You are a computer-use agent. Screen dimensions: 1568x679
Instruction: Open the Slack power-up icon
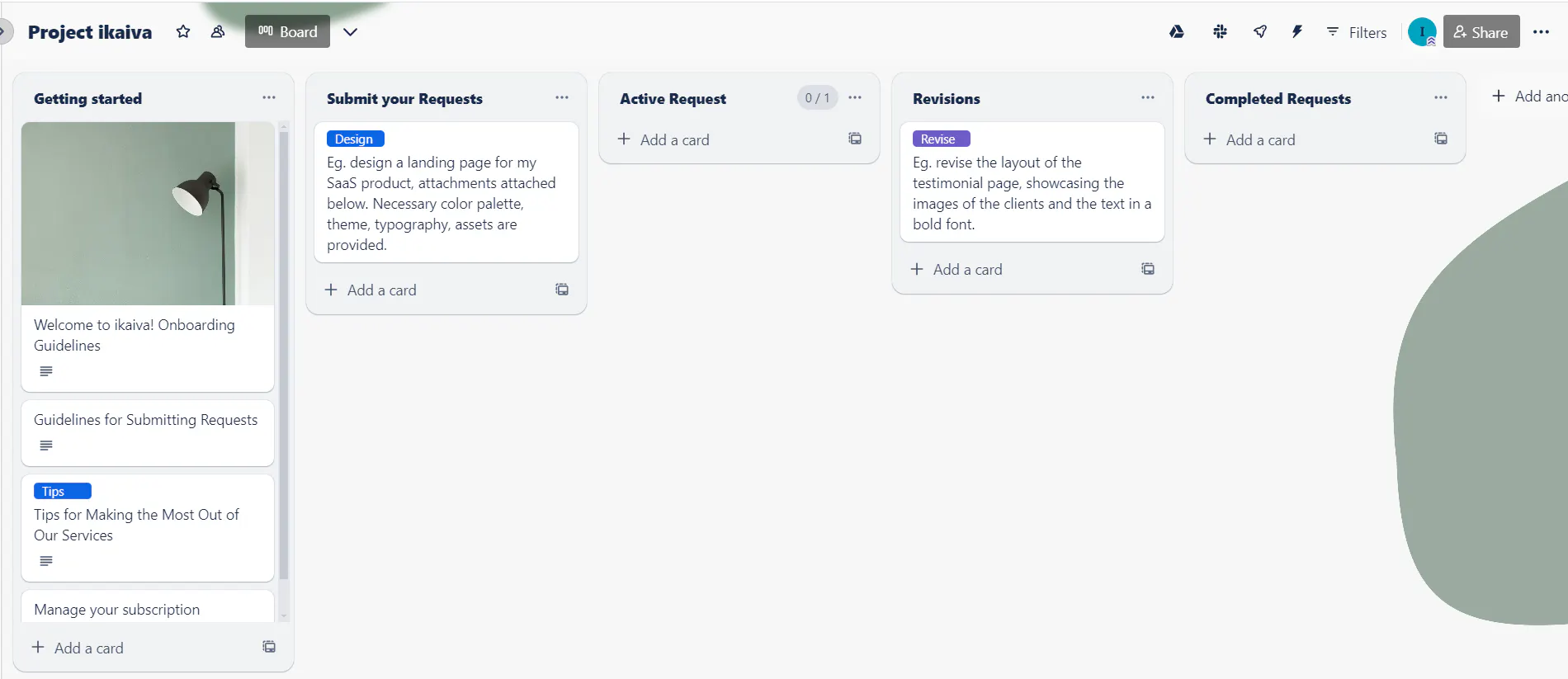1220,32
